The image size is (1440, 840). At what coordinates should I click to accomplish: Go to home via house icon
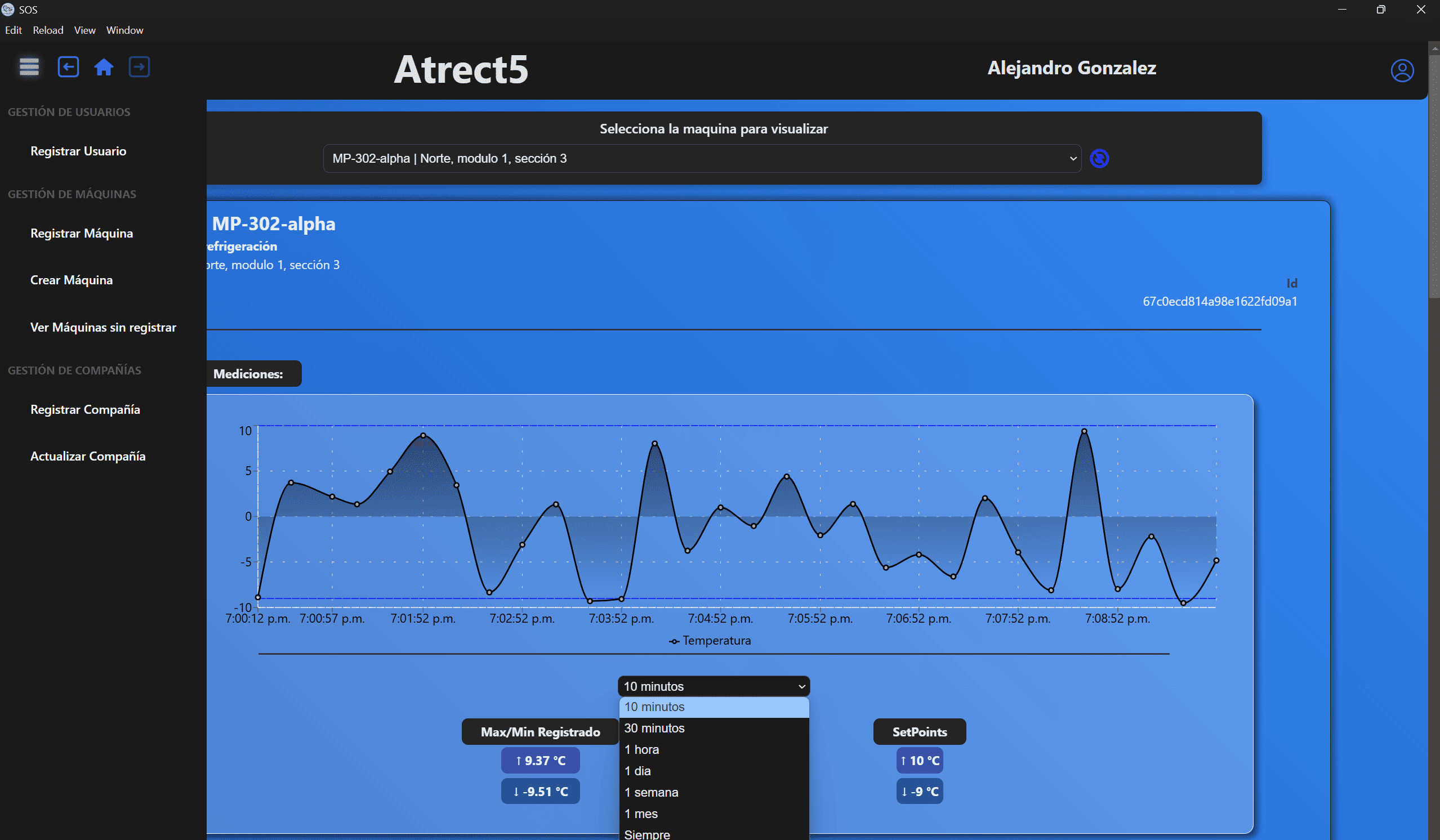tap(104, 68)
